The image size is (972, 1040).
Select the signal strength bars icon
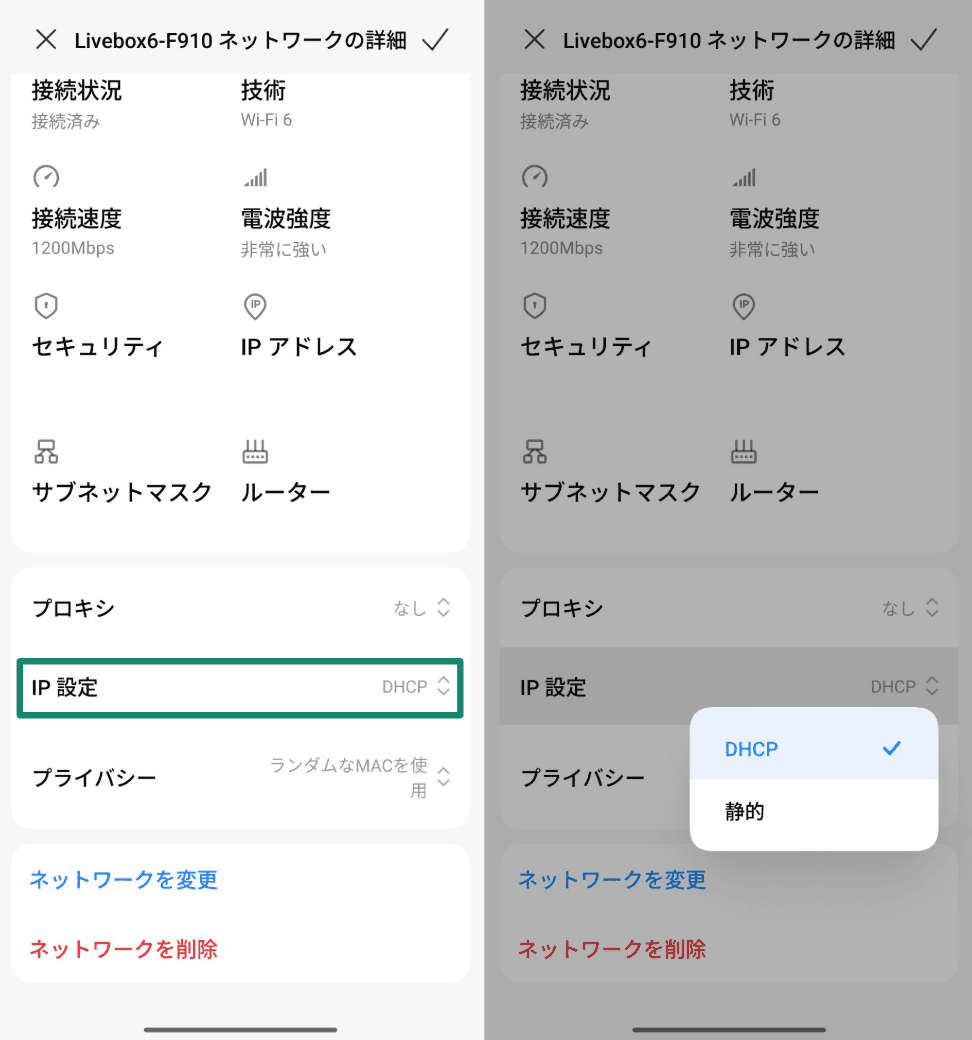(x=255, y=177)
